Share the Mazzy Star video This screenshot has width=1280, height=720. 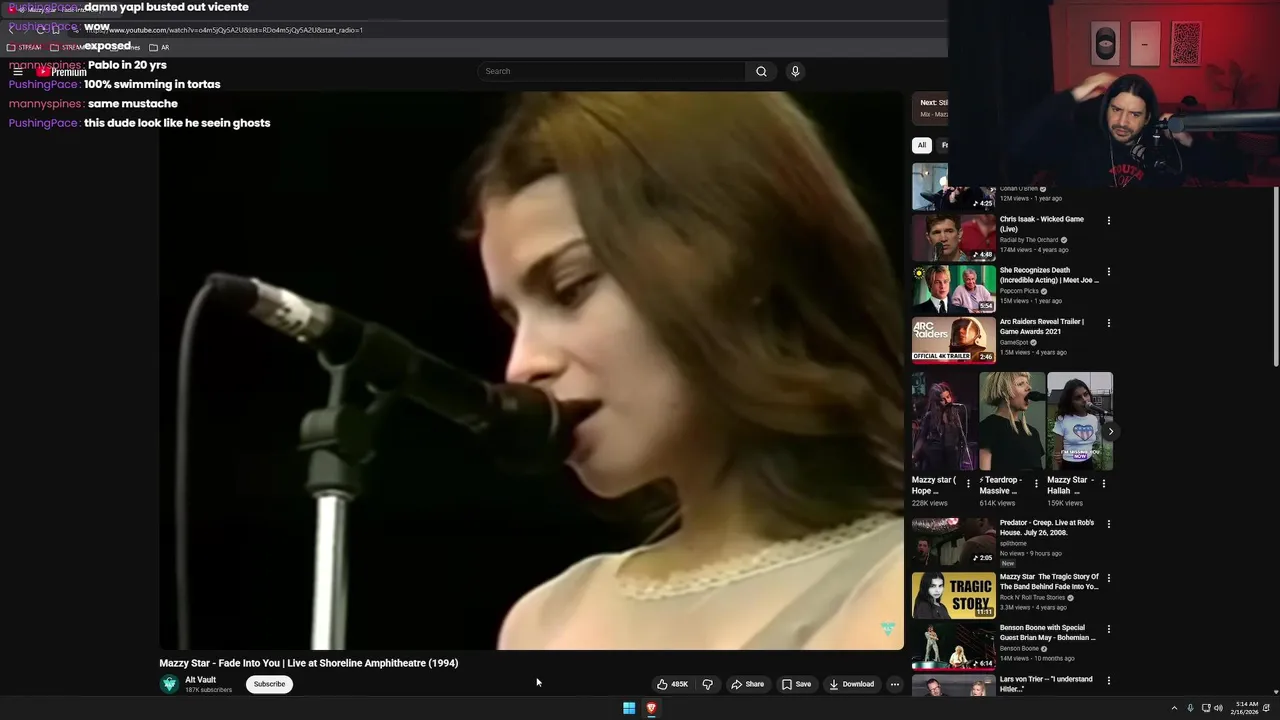747,684
